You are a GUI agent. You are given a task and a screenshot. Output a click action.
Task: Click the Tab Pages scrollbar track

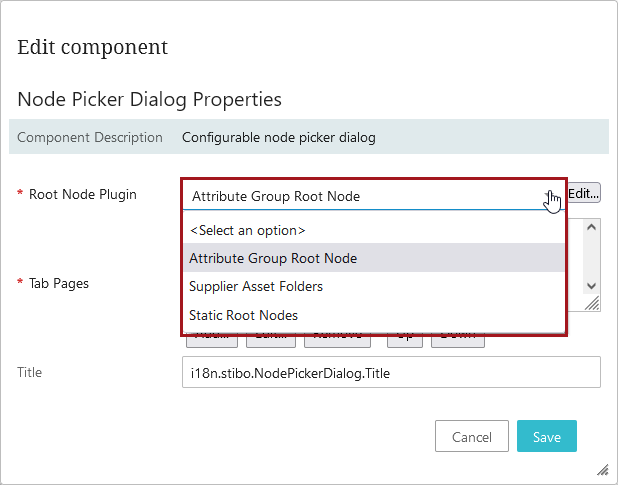591,256
